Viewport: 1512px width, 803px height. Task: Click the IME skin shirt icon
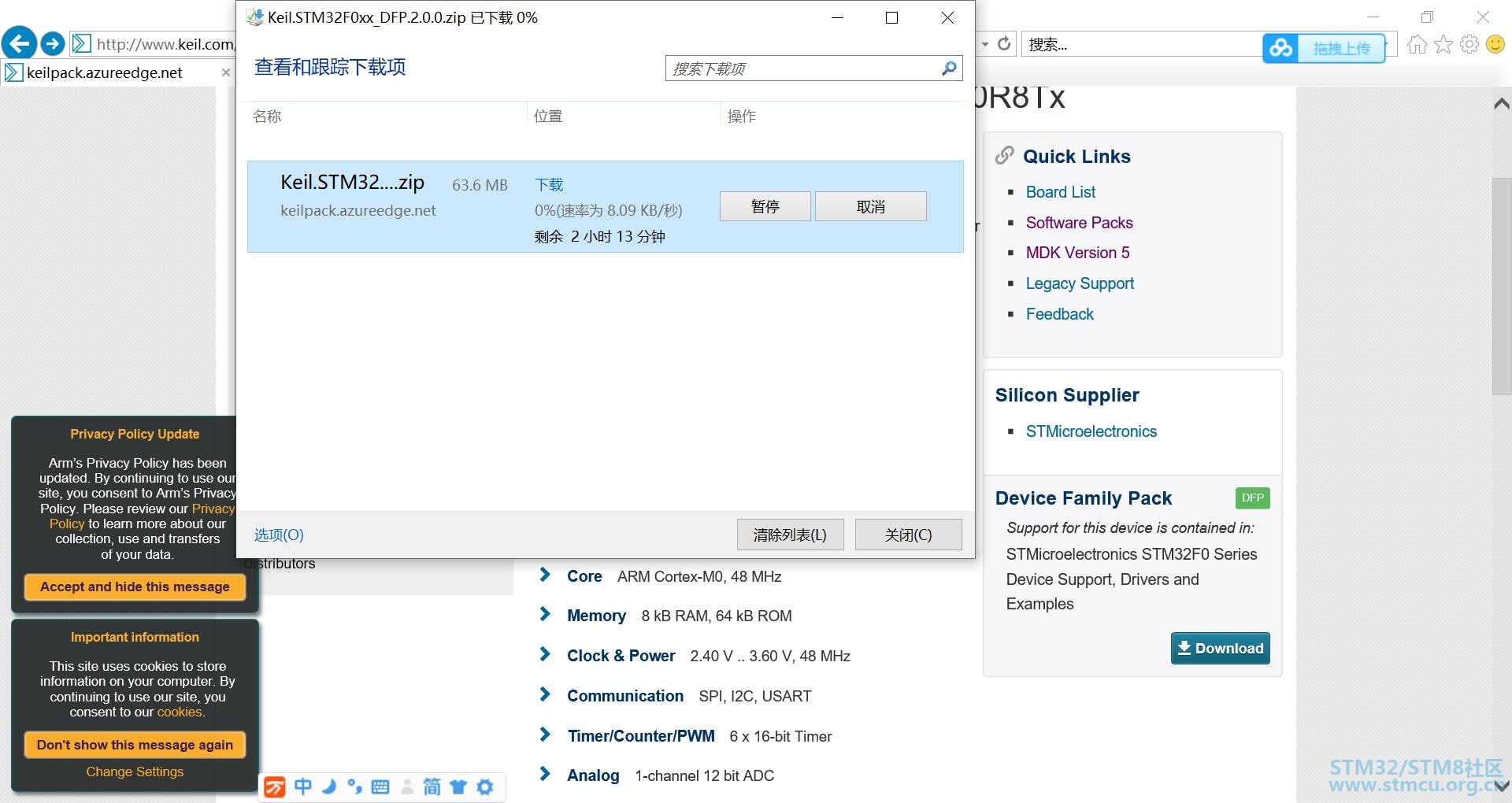click(458, 786)
